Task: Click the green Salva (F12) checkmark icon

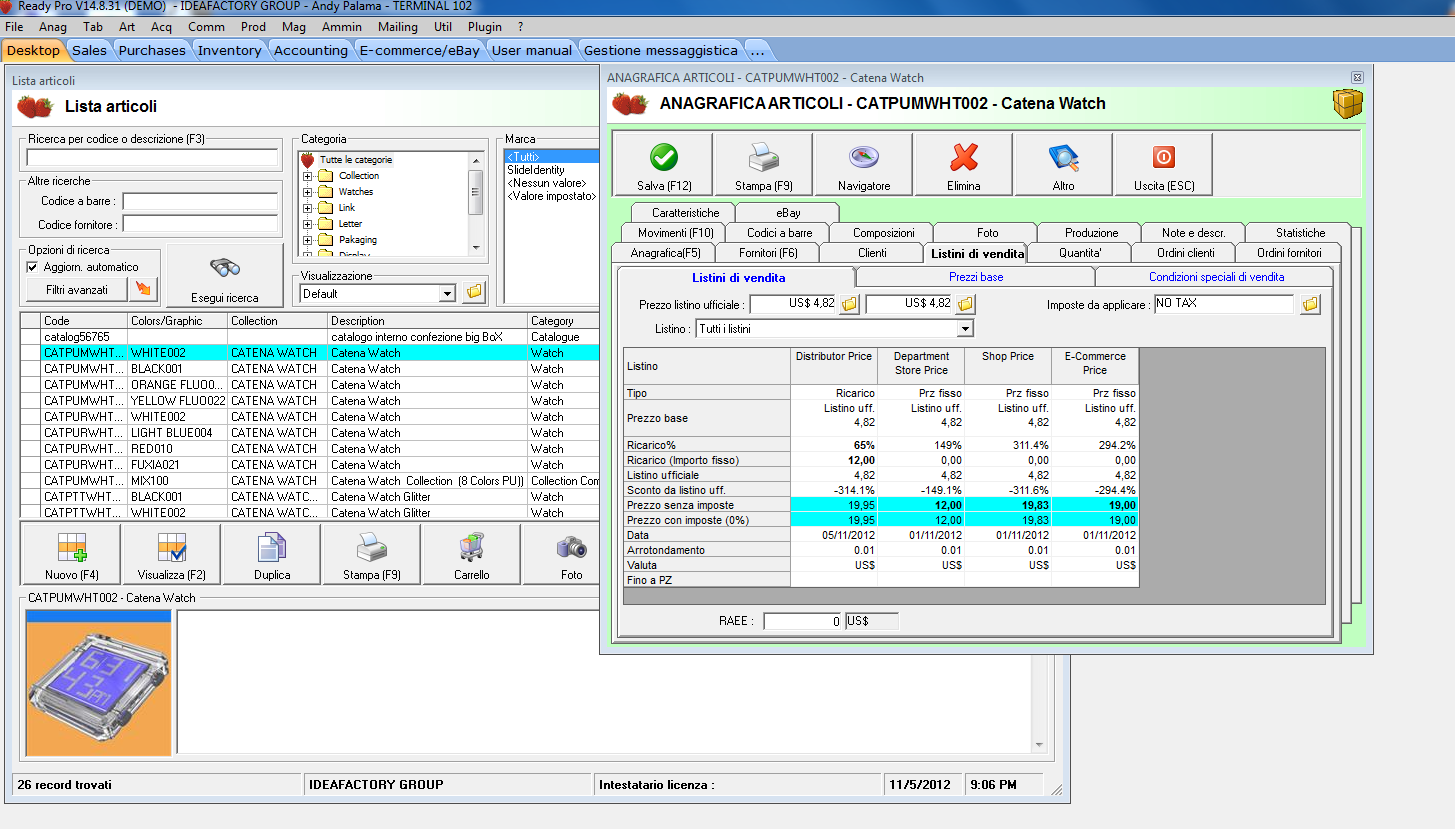Action: 664,158
